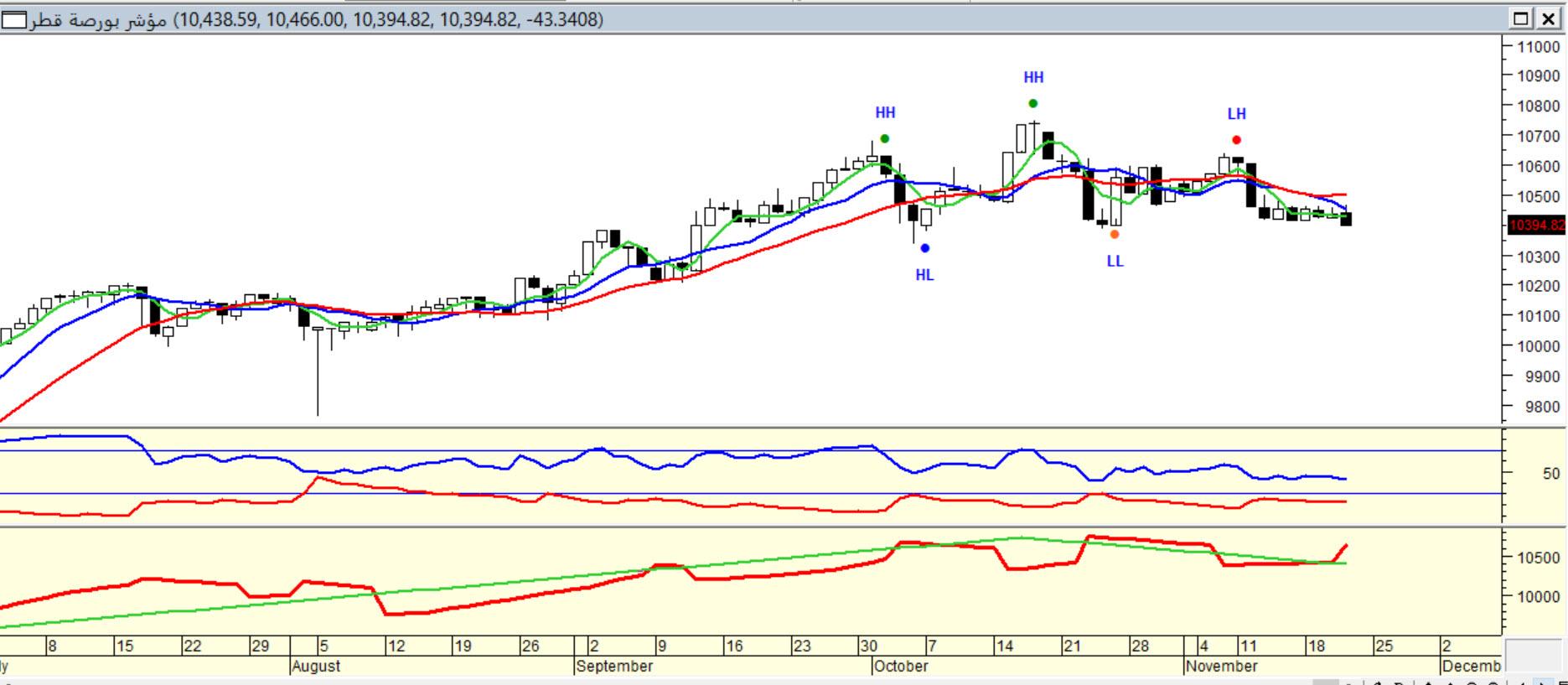
Task: Click the date tick labeled 7
Action: [931, 646]
